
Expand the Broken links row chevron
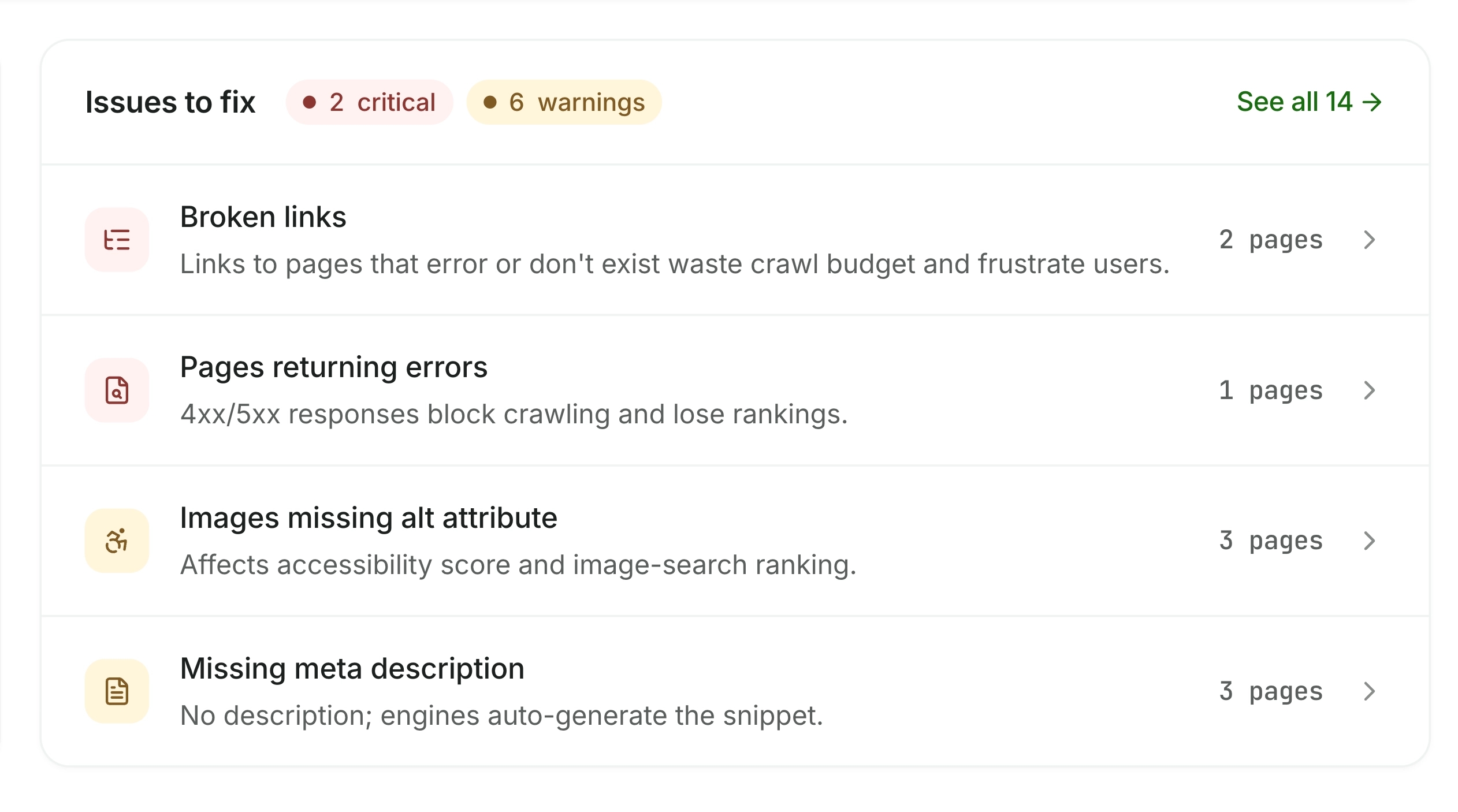tap(1369, 240)
